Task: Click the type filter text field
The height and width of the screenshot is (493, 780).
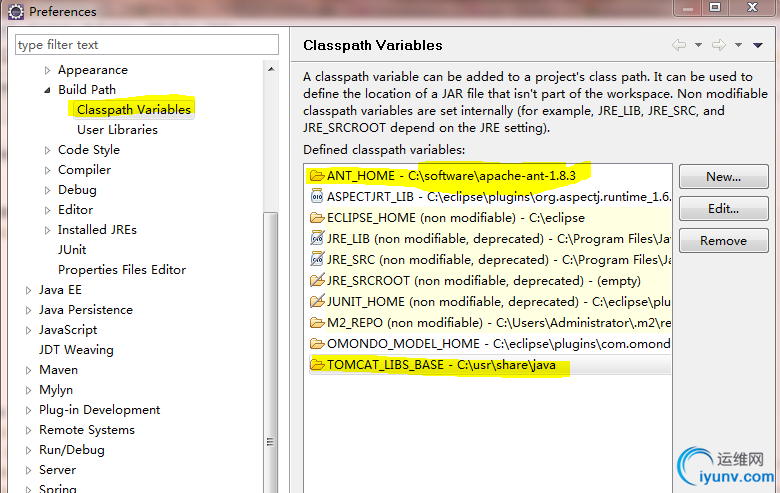Action: [147, 45]
